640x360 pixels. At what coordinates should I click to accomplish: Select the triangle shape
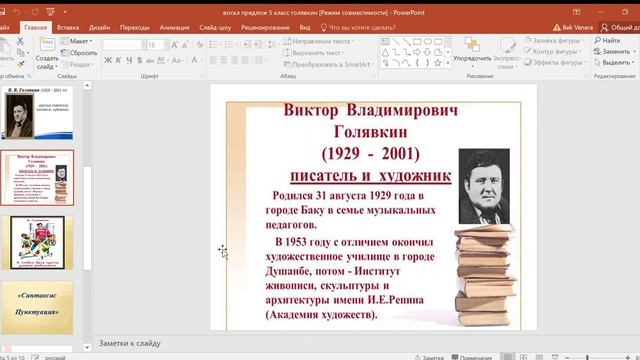click(x=385, y=52)
